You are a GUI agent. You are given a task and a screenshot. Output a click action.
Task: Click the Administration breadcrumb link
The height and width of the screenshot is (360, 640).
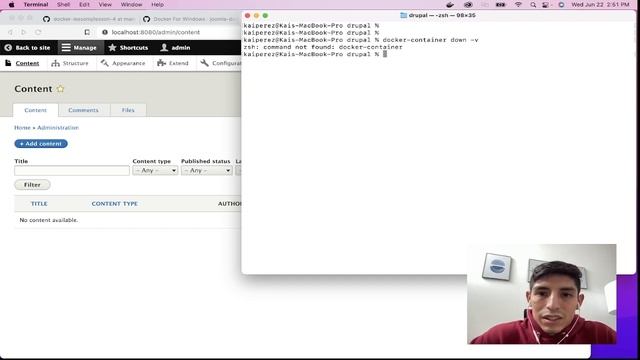tap(58, 128)
